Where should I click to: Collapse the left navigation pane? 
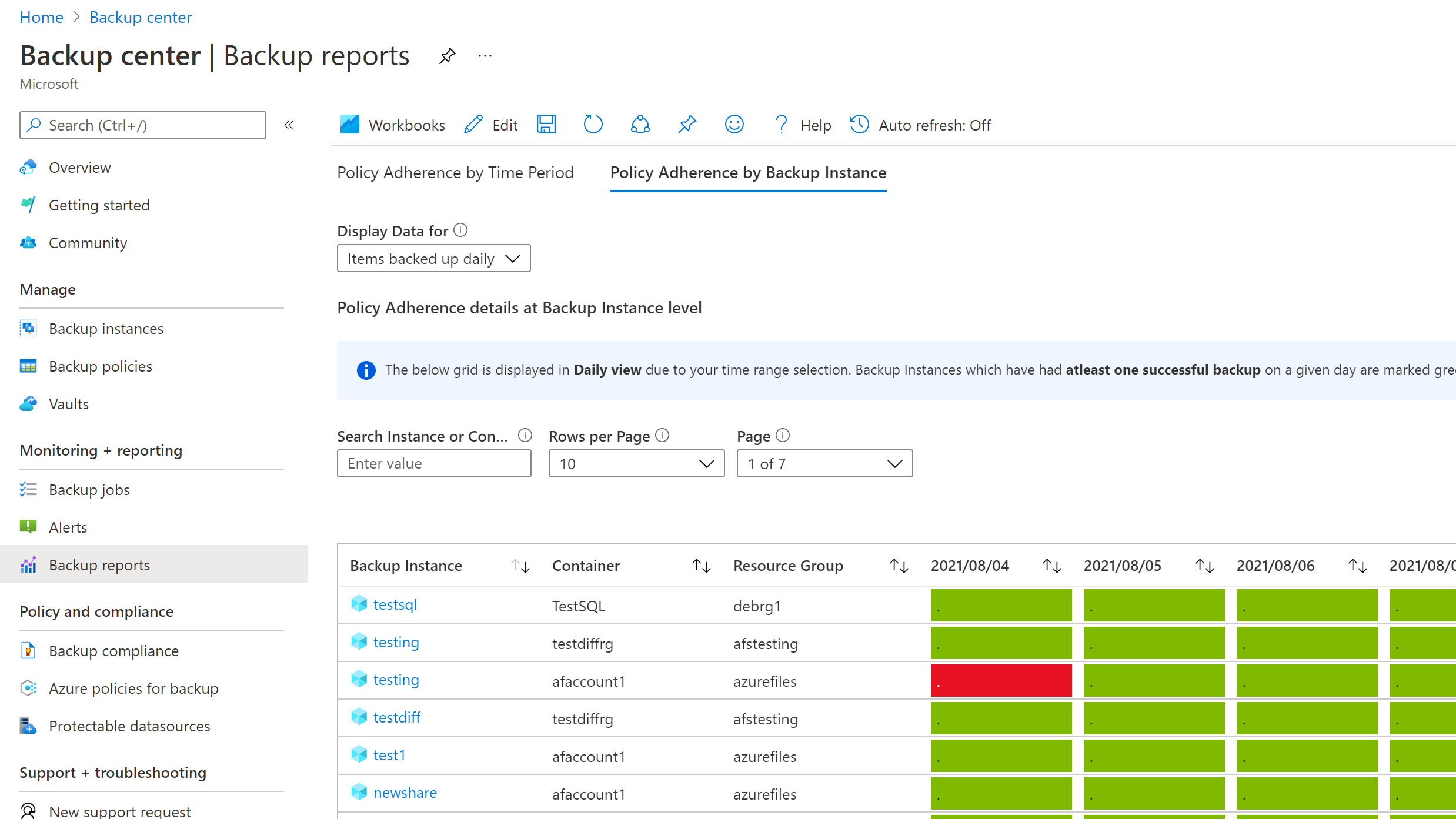289,125
